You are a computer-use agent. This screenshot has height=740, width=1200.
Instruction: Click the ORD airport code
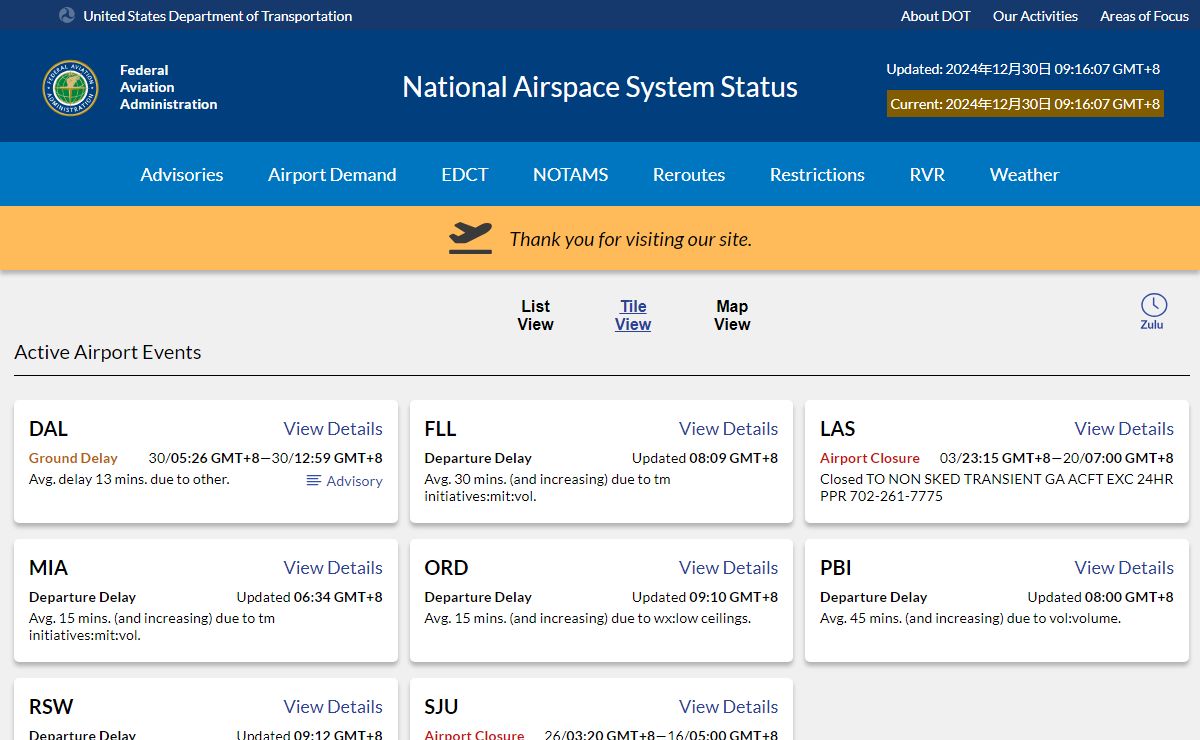pos(446,568)
